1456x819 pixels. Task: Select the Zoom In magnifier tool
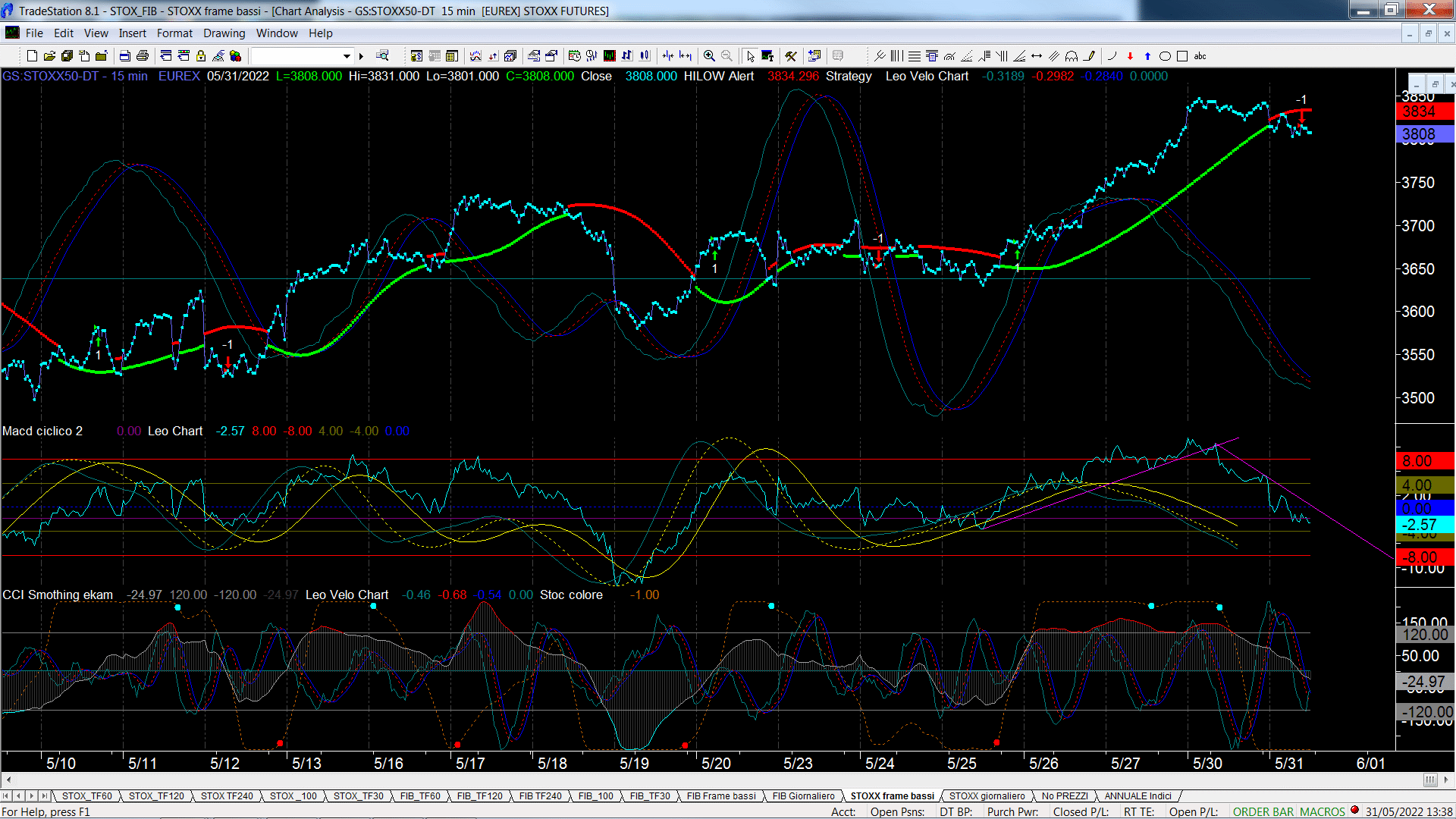709,56
